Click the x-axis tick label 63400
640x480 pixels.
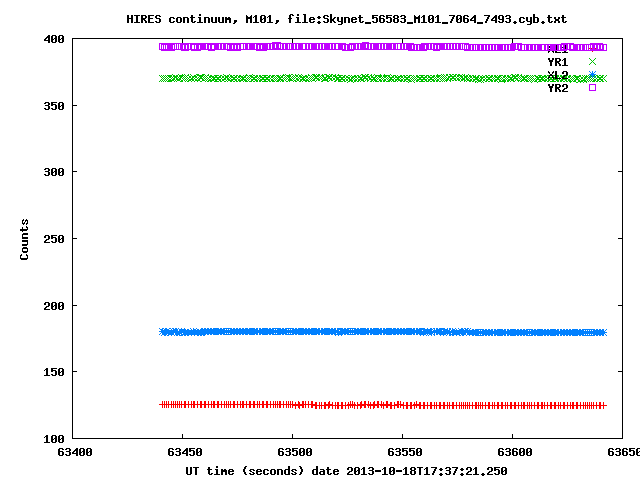pos(75,452)
